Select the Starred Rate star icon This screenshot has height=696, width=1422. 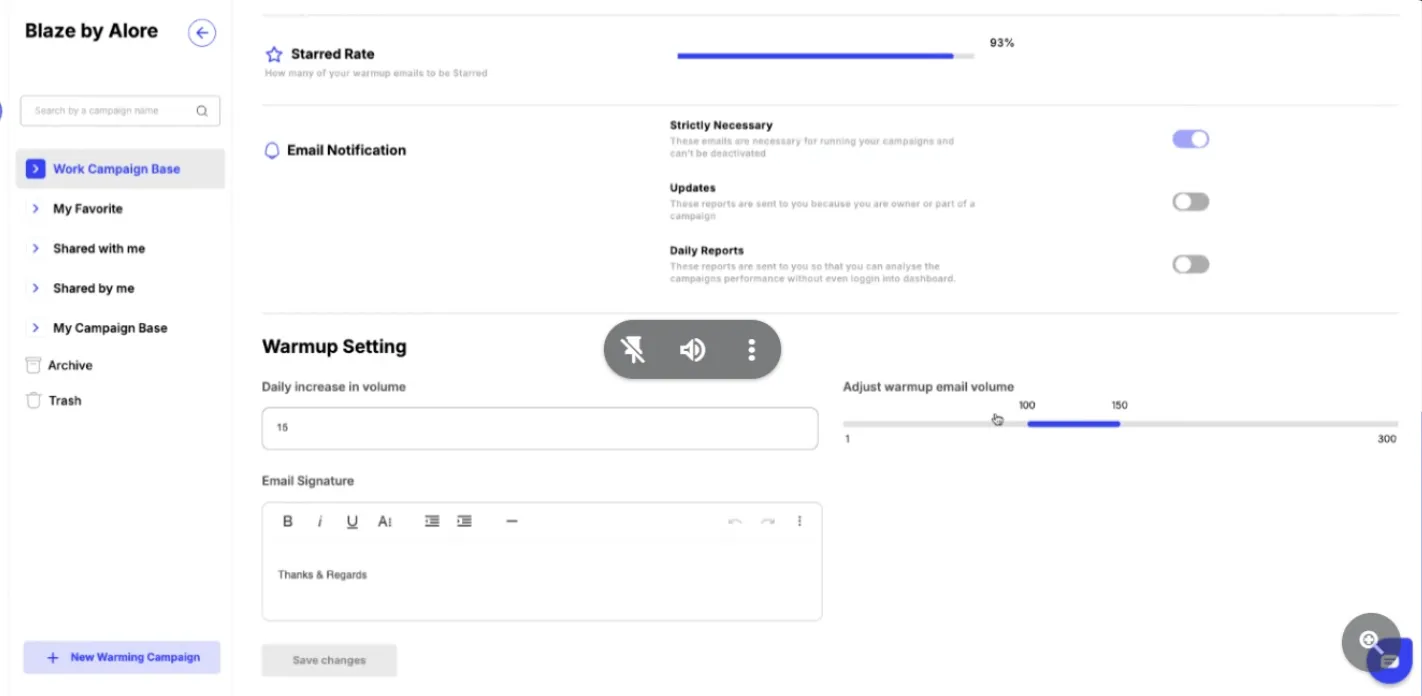coord(271,53)
